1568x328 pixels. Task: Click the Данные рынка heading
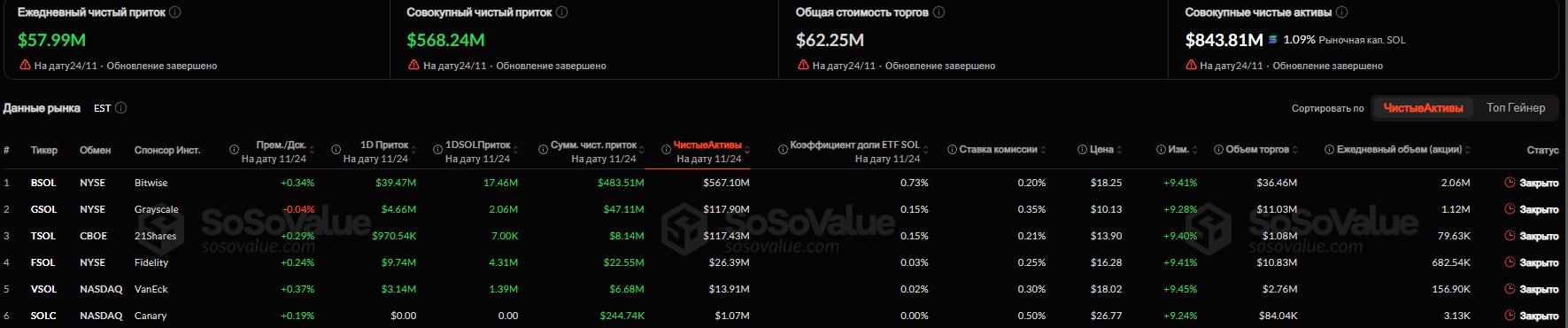(x=42, y=108)
